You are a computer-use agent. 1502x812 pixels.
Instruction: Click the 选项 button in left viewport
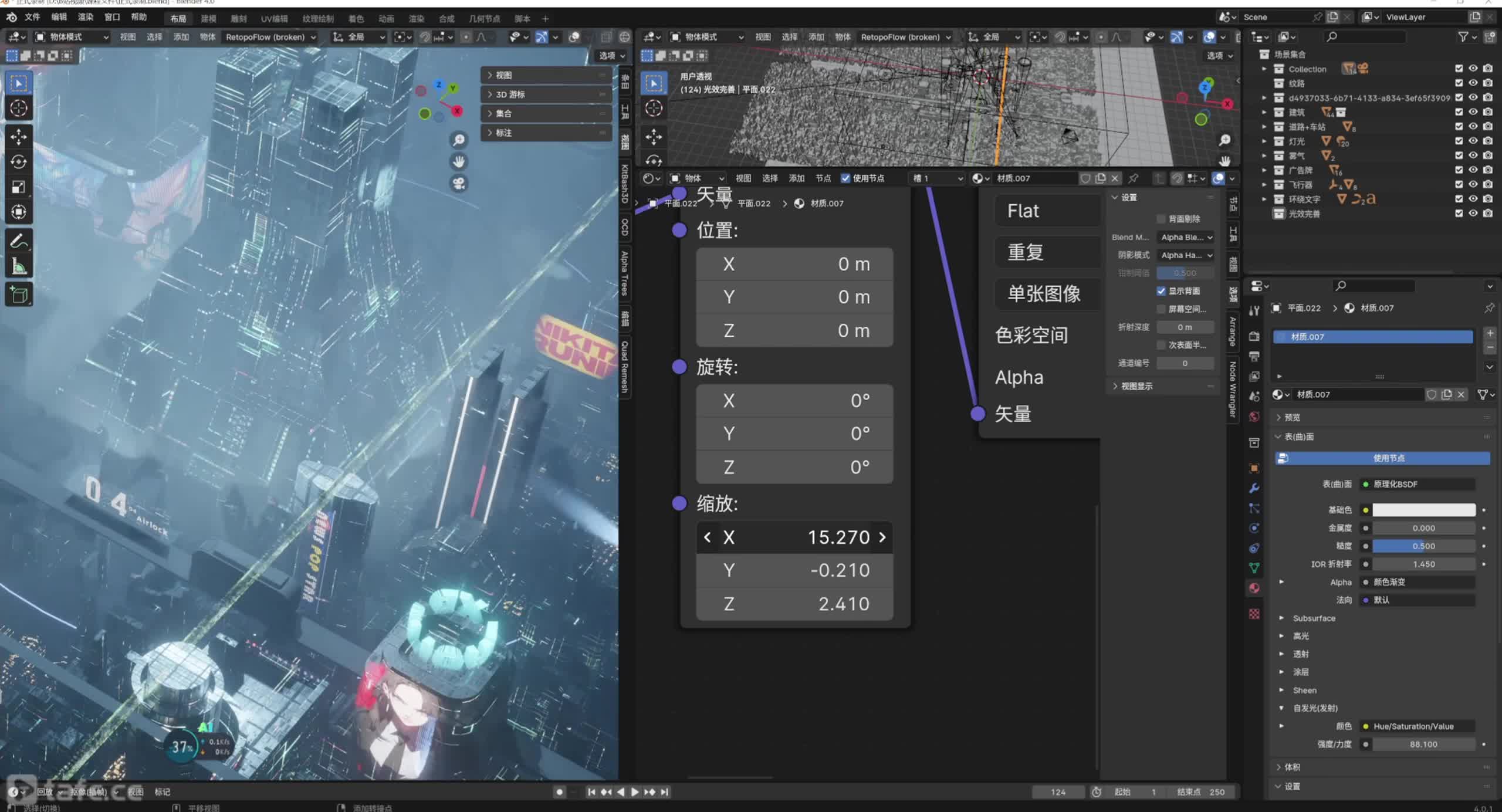coord(612,56)
